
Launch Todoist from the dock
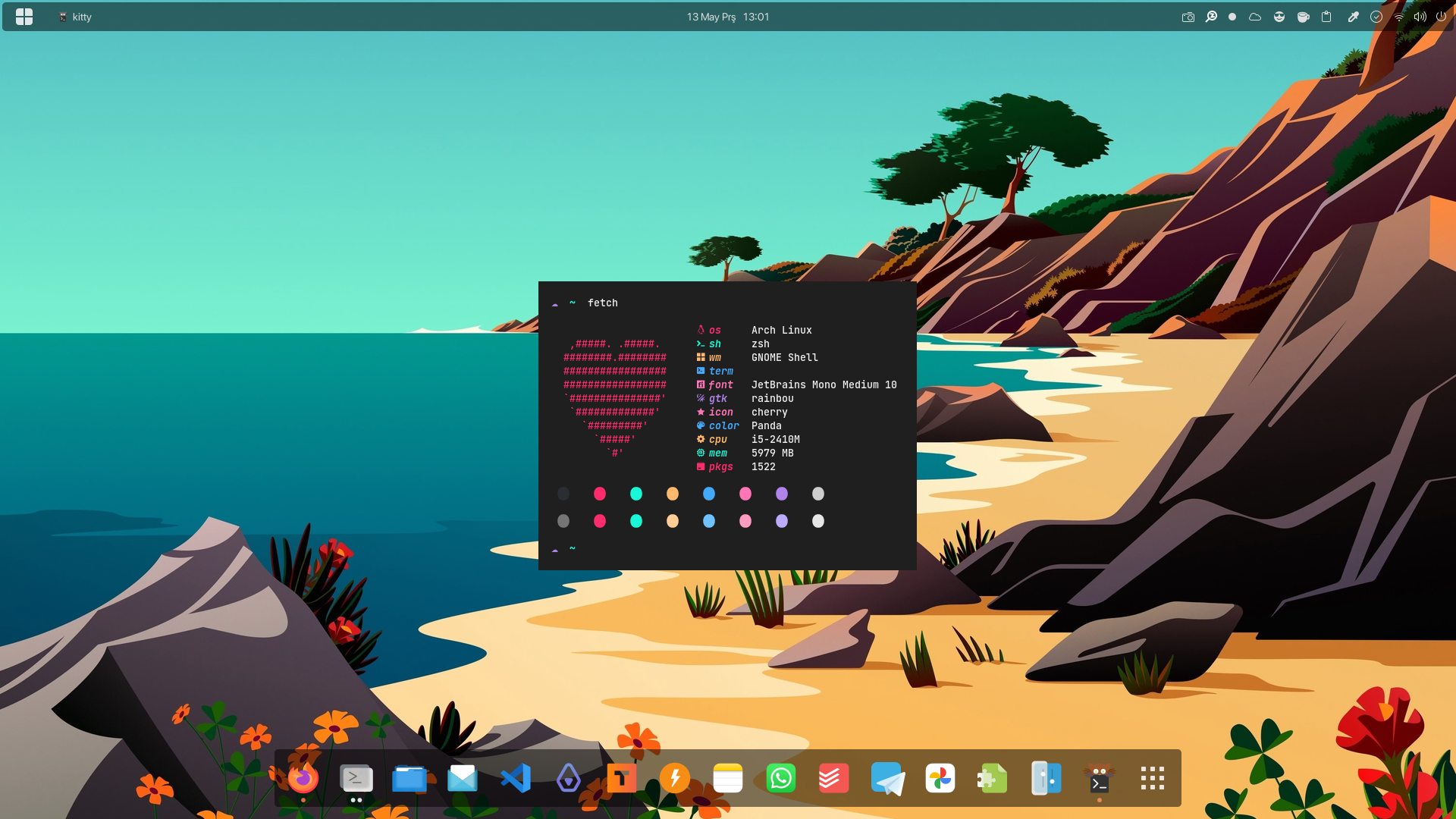(x=834, y=778)
